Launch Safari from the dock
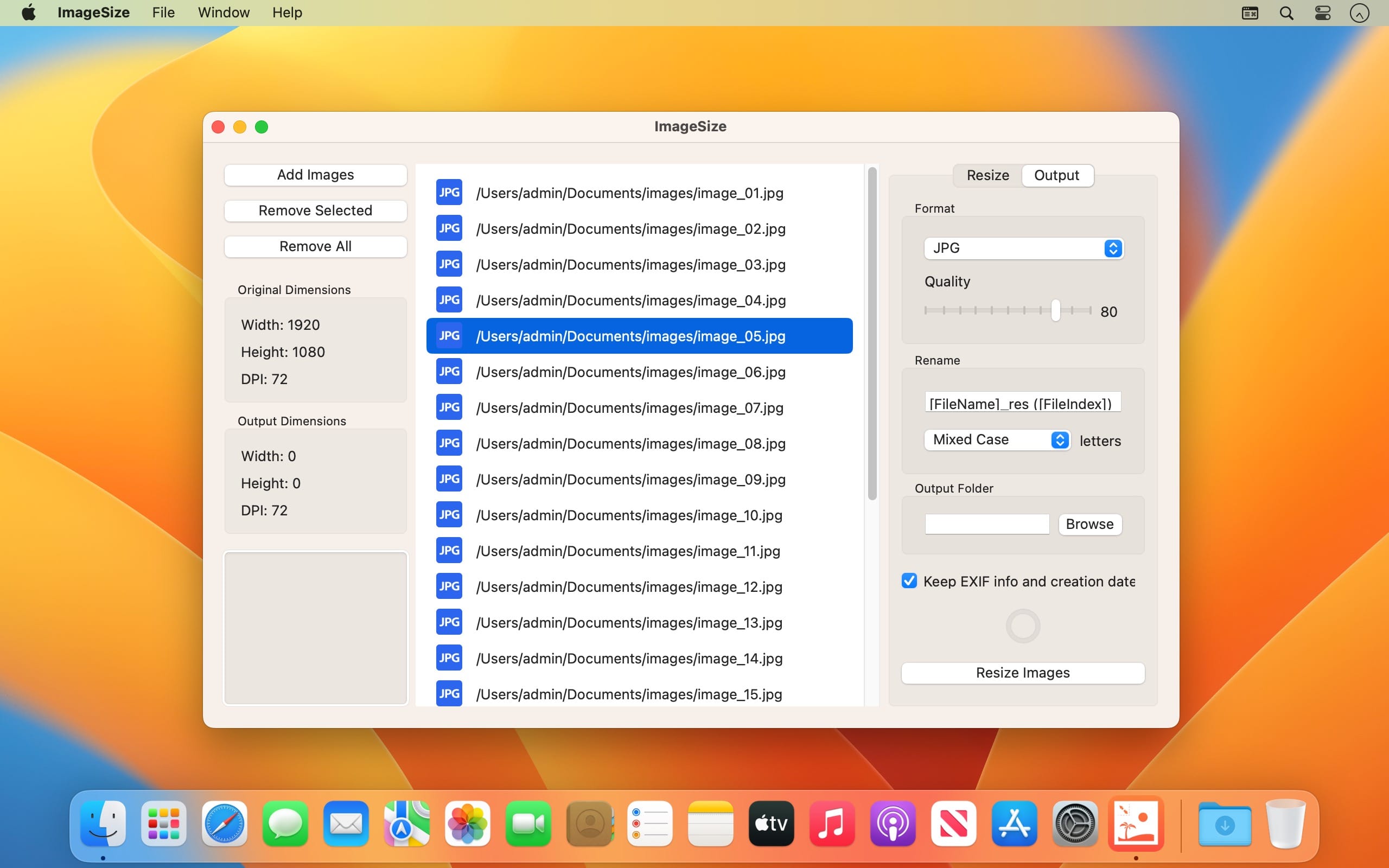Viewport: 1389px width, 868px height. (x=225, y=823)
